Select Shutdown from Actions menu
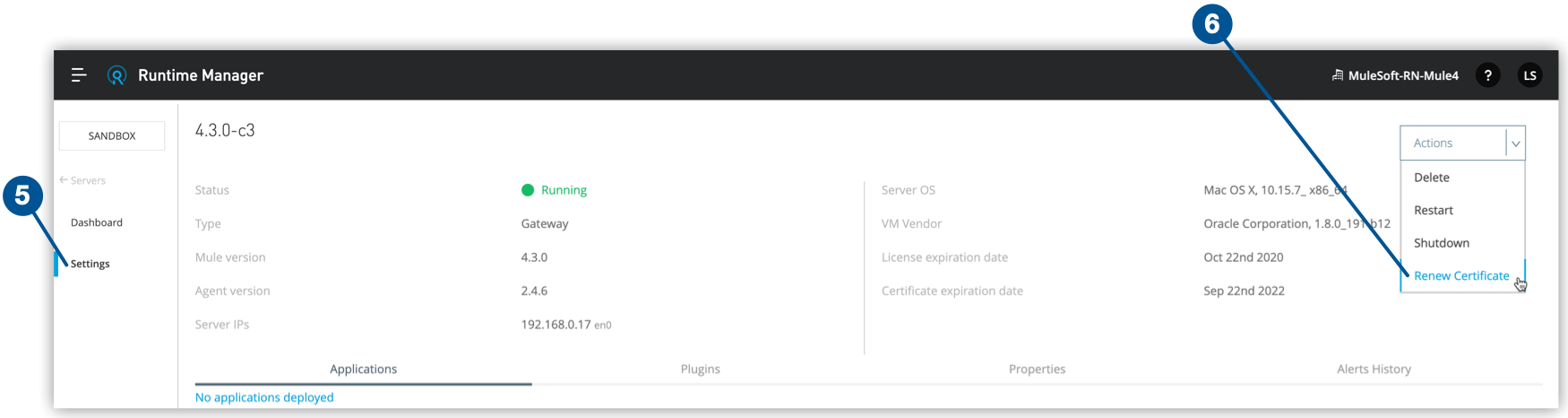The image size is (1568, 418). 1441,243
